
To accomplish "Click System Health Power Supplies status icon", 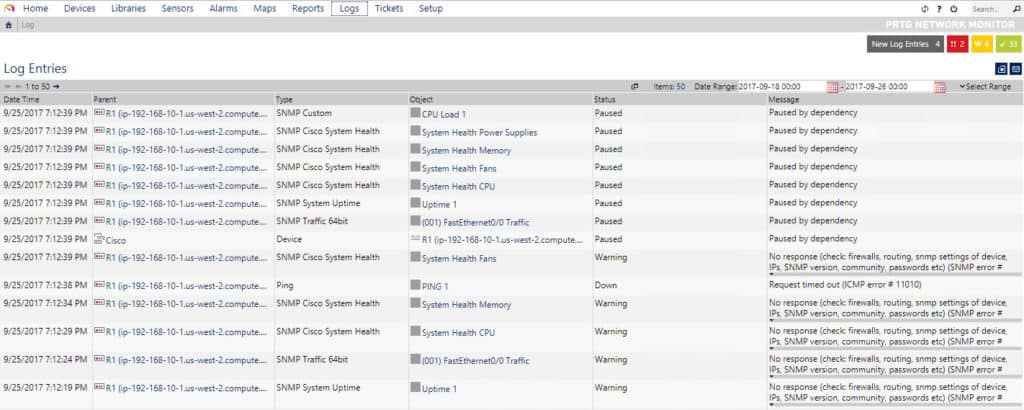I will pyautogui.click(x=415, y=131).
